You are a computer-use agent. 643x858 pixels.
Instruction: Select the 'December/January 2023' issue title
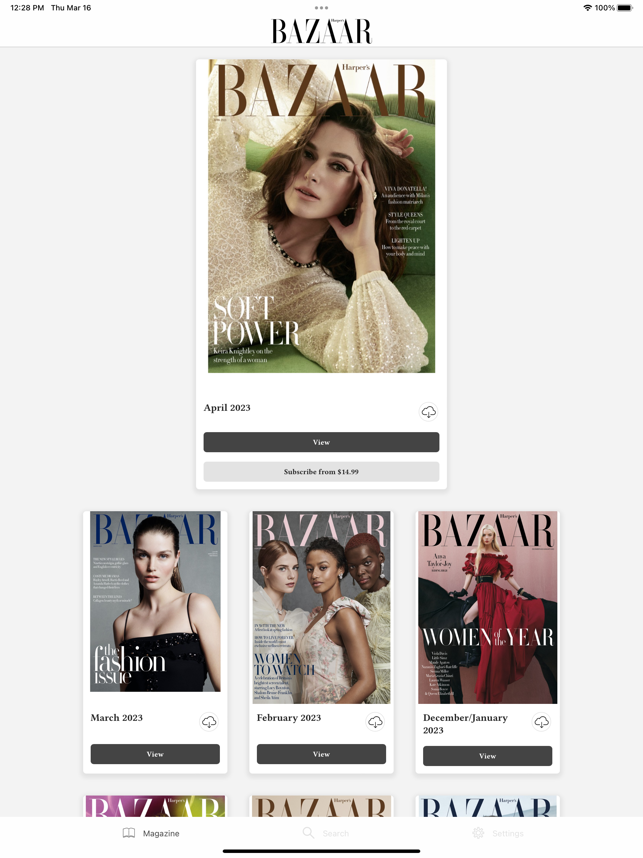(465, 723)
